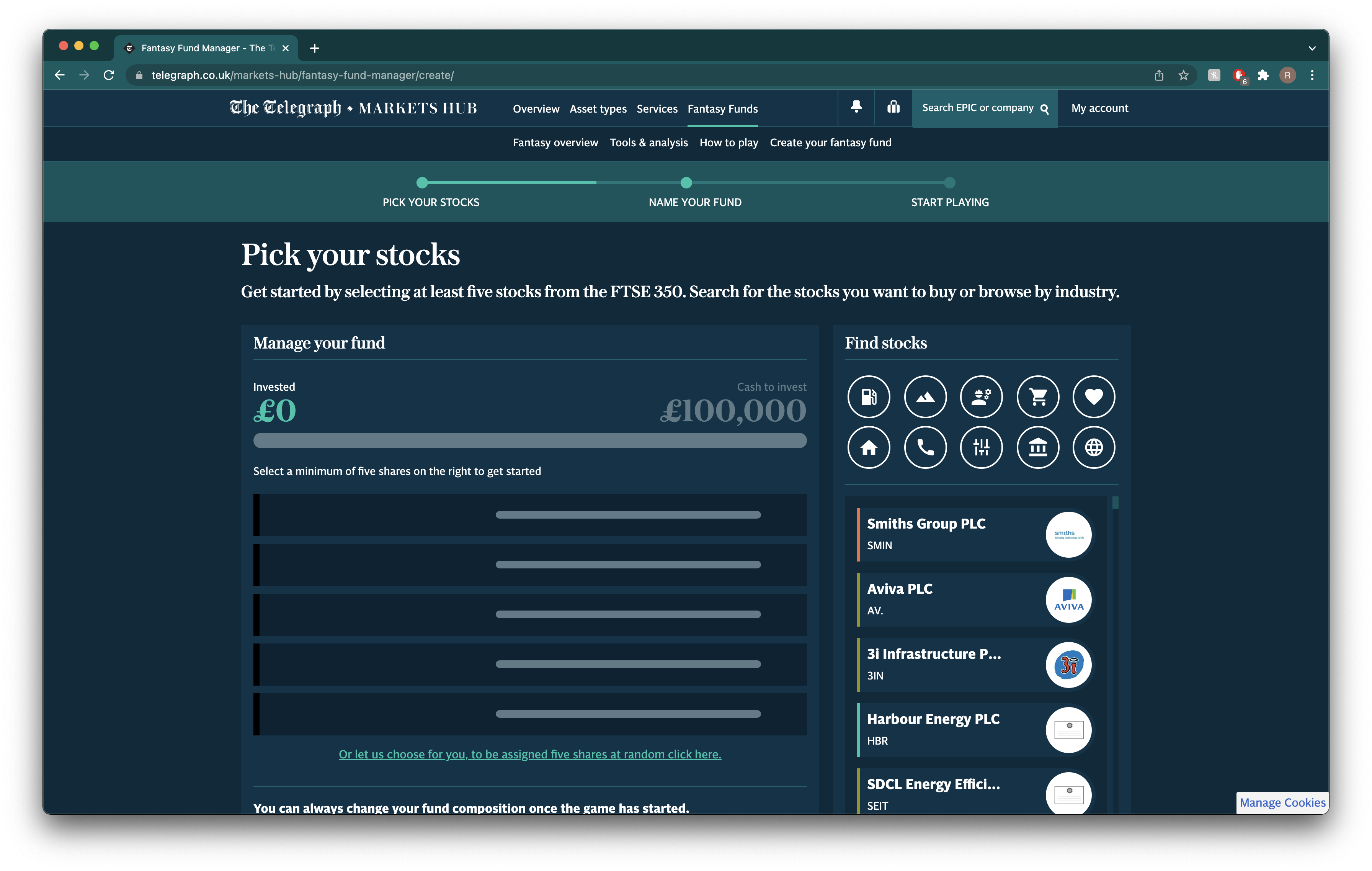The width and height of the screenshot is (1372, 871).
Task: Open a new browser tab
Action: (315, 48)
